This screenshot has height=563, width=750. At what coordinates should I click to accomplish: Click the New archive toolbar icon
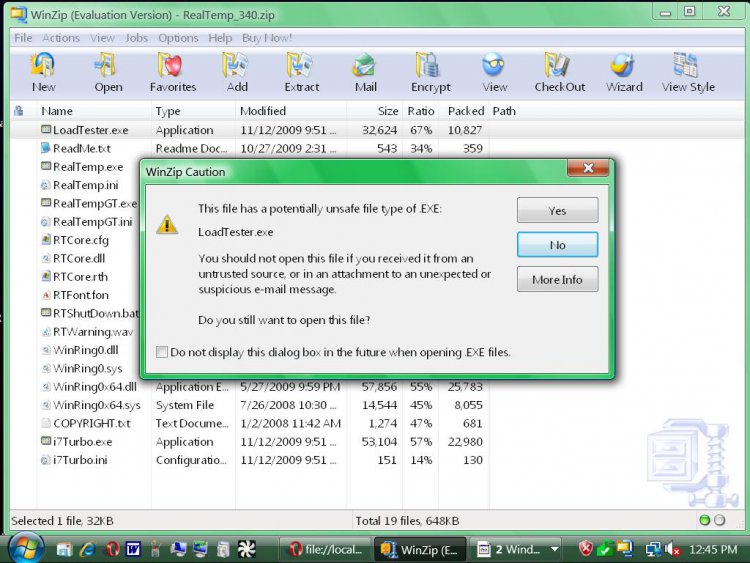(x=43, y=65)
